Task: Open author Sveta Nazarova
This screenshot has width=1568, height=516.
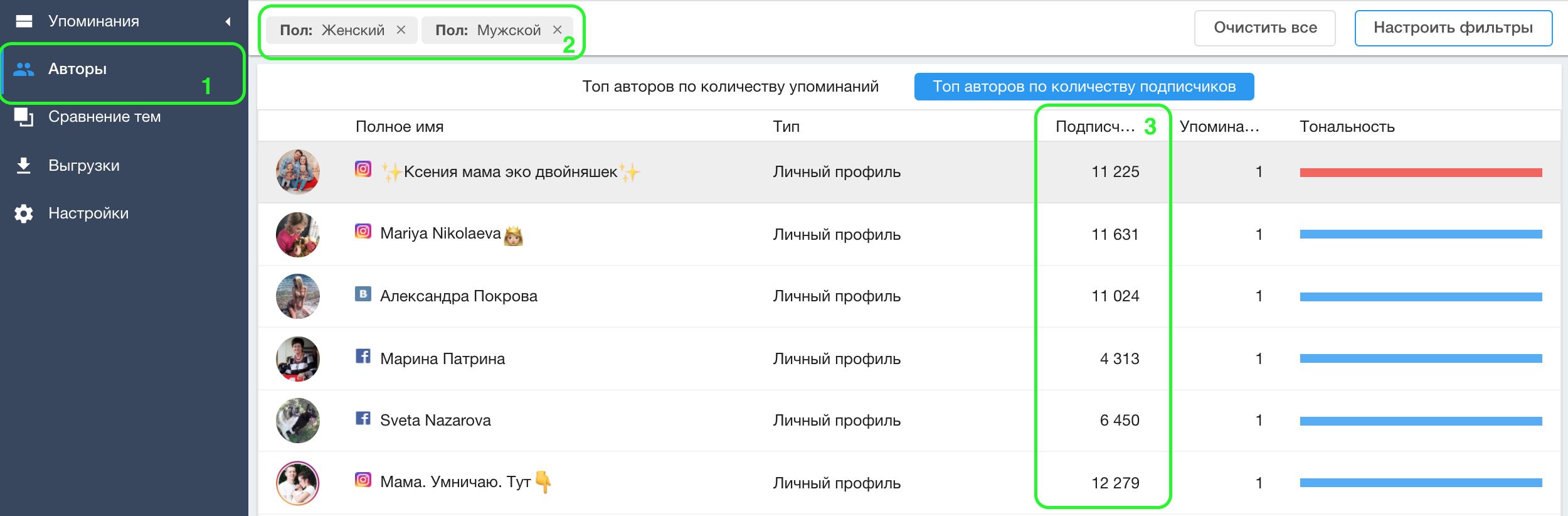Action: point(435,421)
